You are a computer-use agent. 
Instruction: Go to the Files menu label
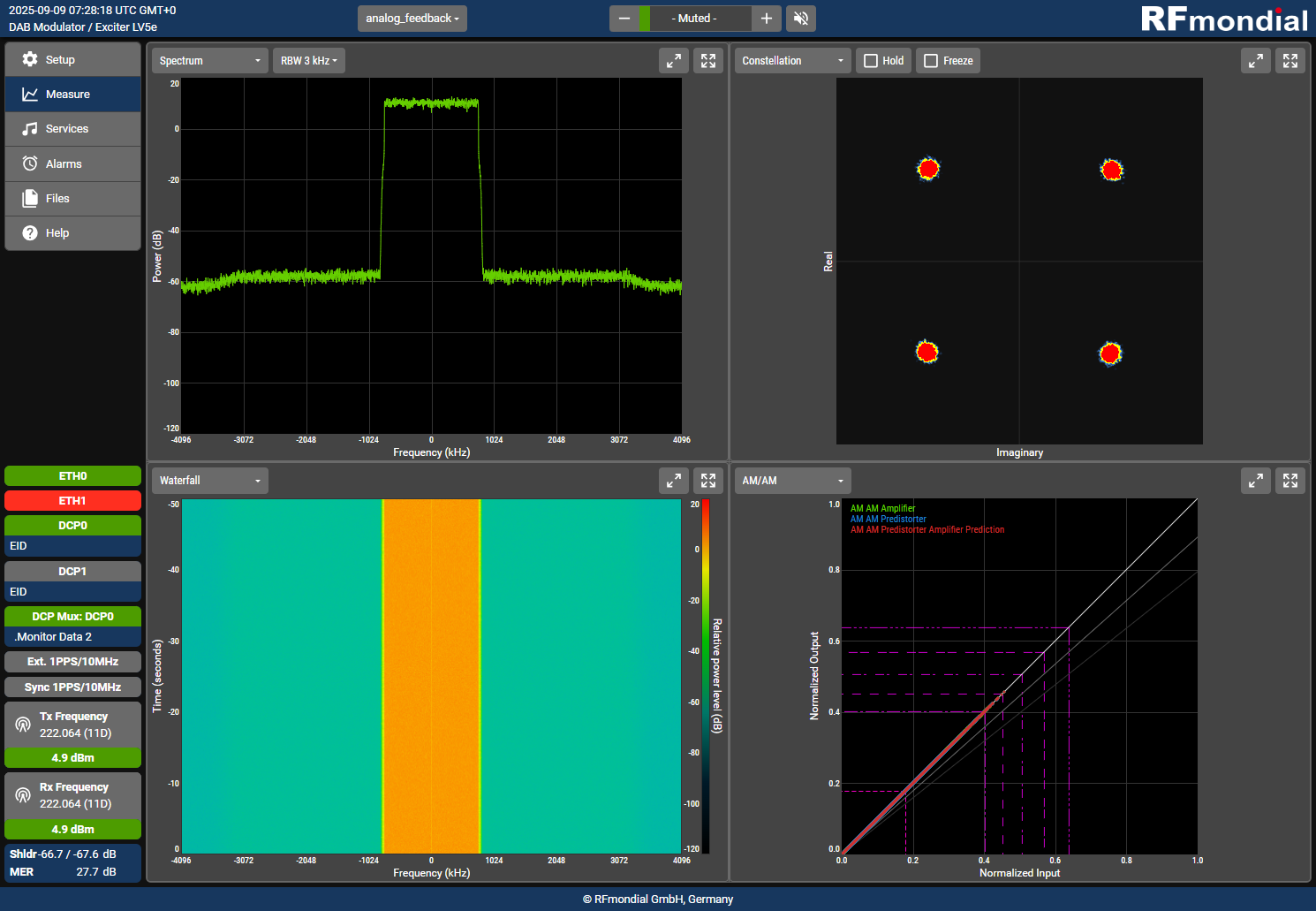tap(57, 198)
